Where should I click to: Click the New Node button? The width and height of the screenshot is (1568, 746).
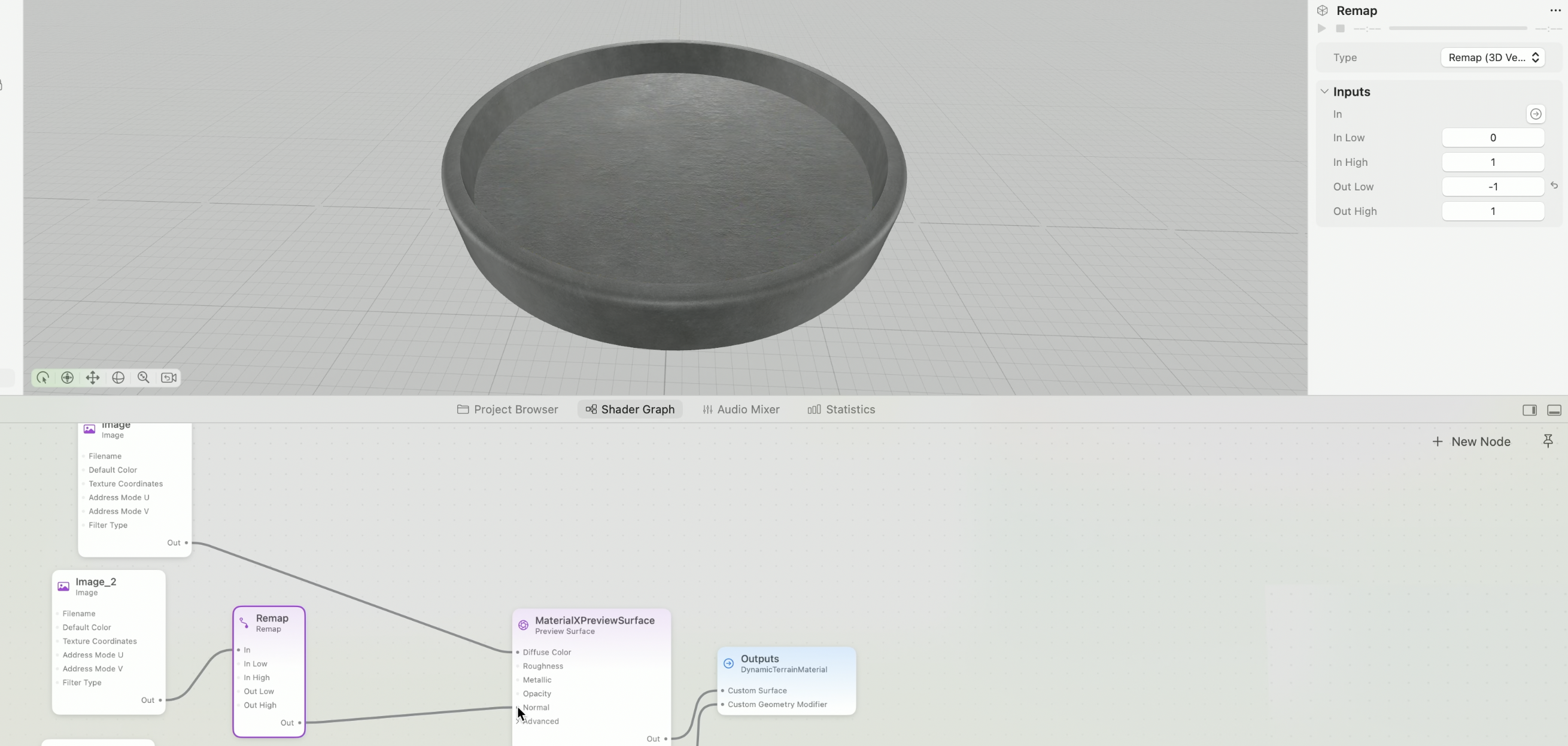[1470, 441]
